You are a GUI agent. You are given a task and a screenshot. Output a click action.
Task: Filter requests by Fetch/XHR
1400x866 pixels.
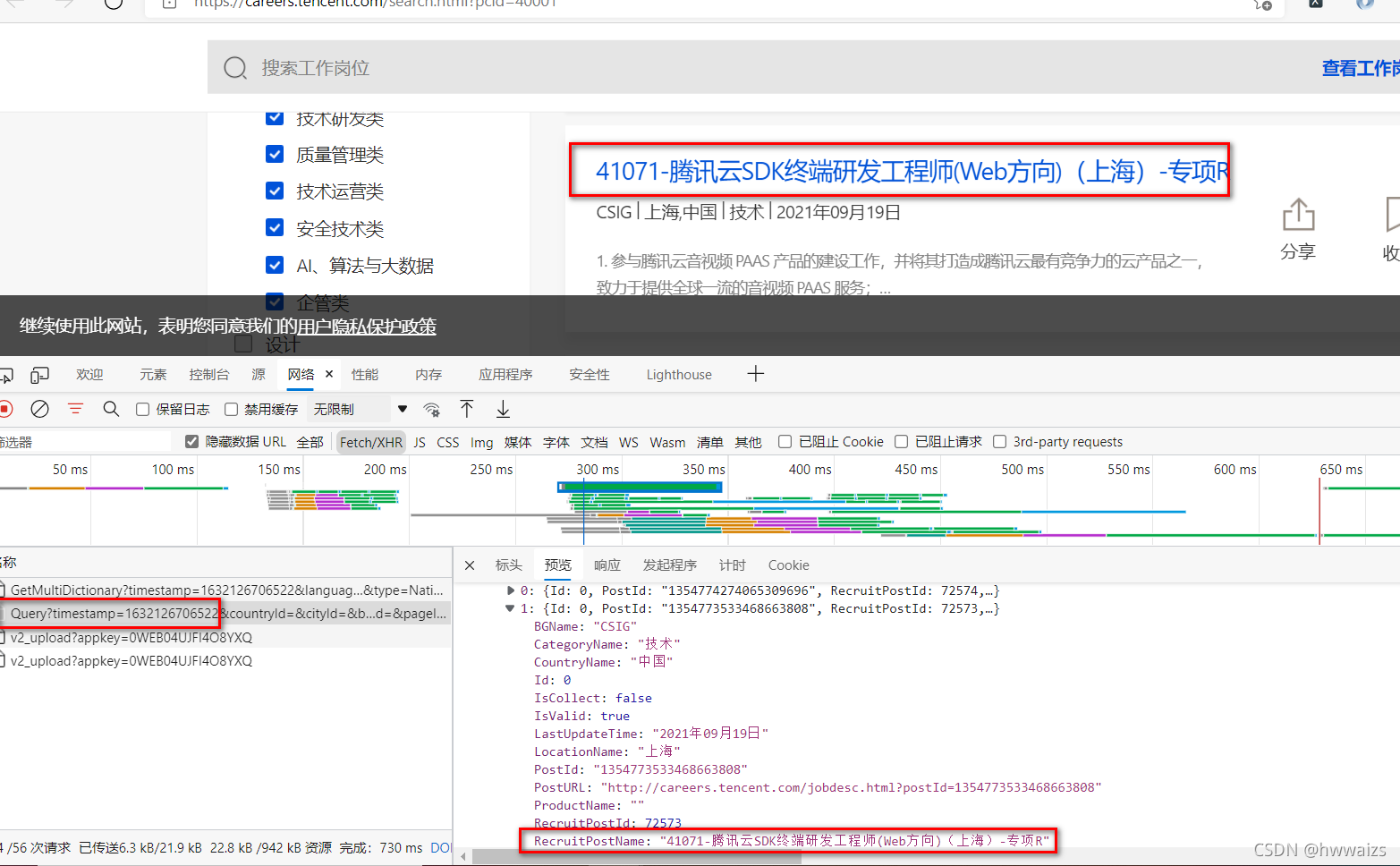click(x=371, y=442)
